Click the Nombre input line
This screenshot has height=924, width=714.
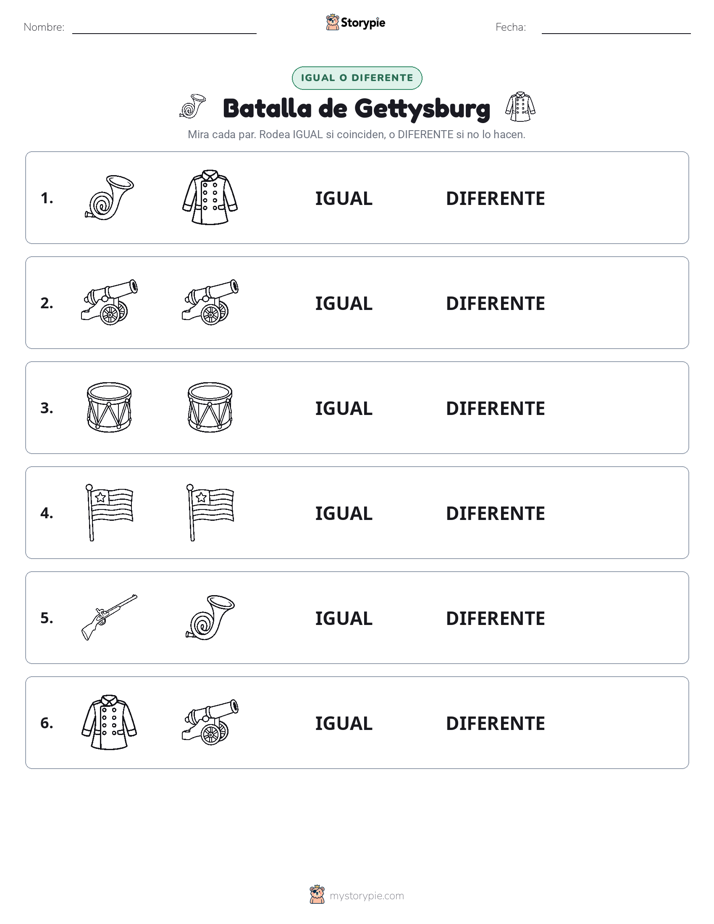pos(164,28)
